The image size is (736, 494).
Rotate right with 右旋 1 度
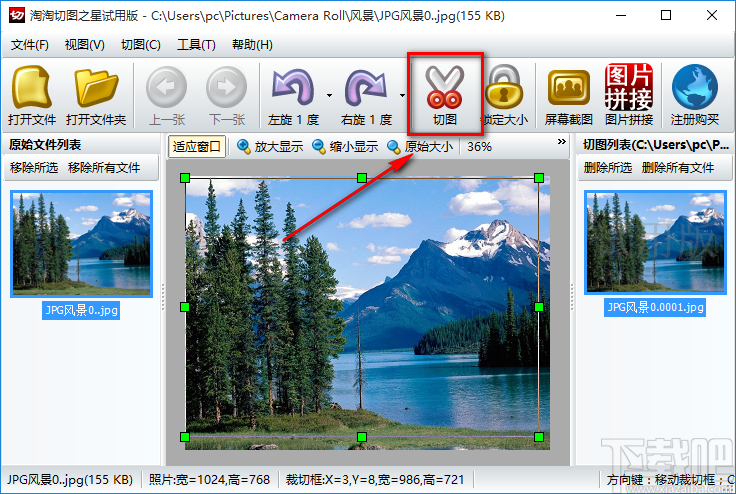tap(366, 95)
